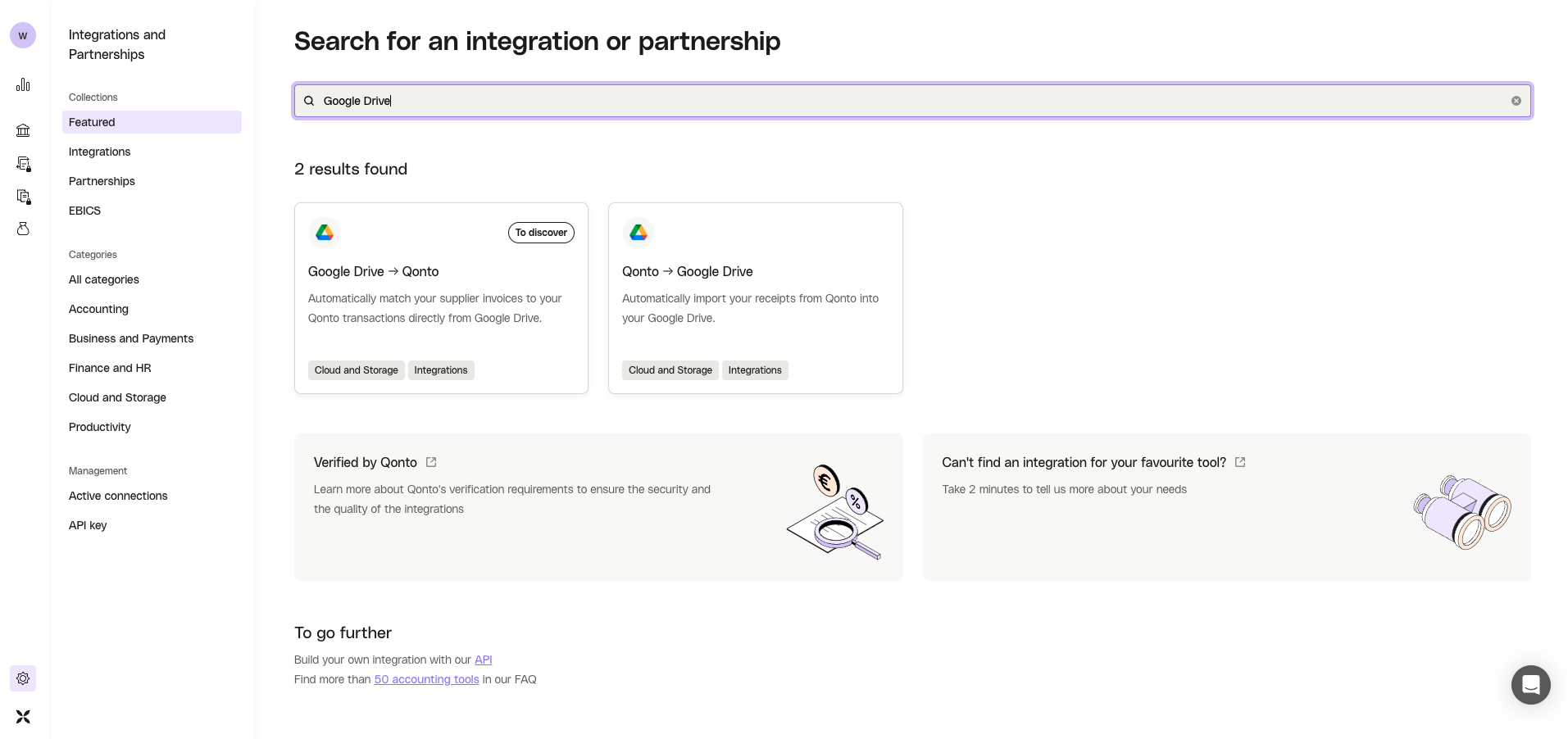This screenshot has height=739, width=1568.
Task: Open the settings gear icon in sidebar
Action: [23, 678]
